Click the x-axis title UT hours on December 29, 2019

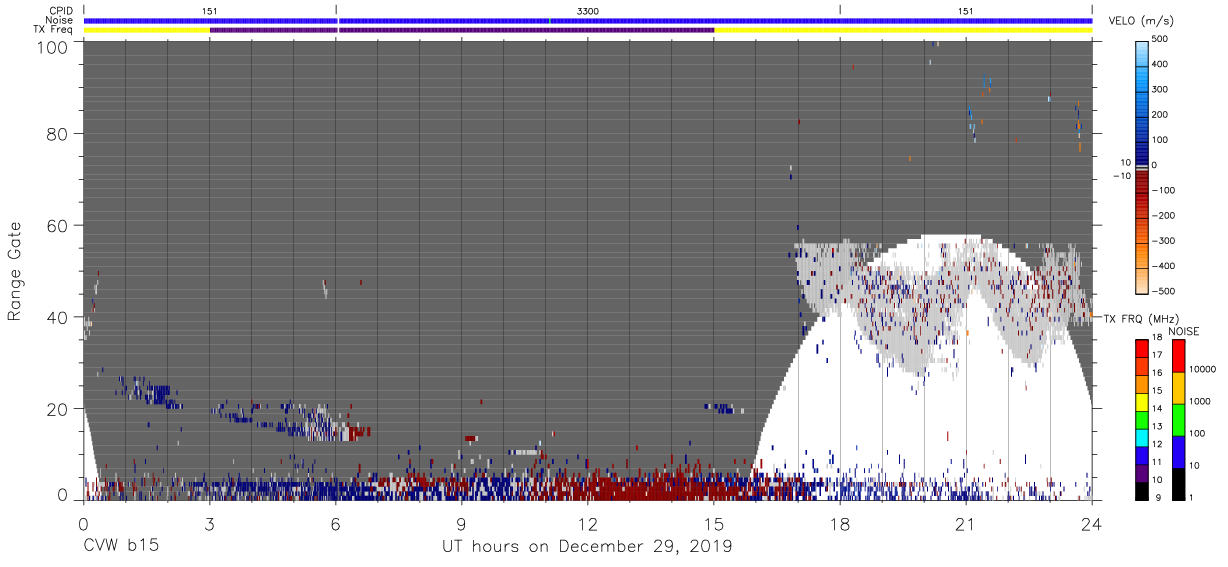coord(588,547)
